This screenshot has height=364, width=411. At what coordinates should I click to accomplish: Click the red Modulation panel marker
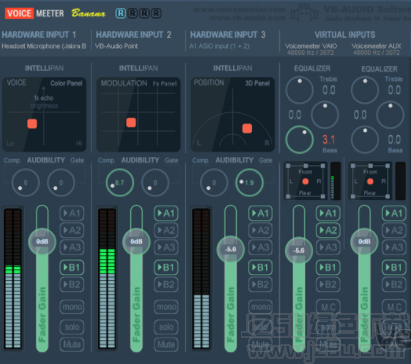click(x=131, y=123)
